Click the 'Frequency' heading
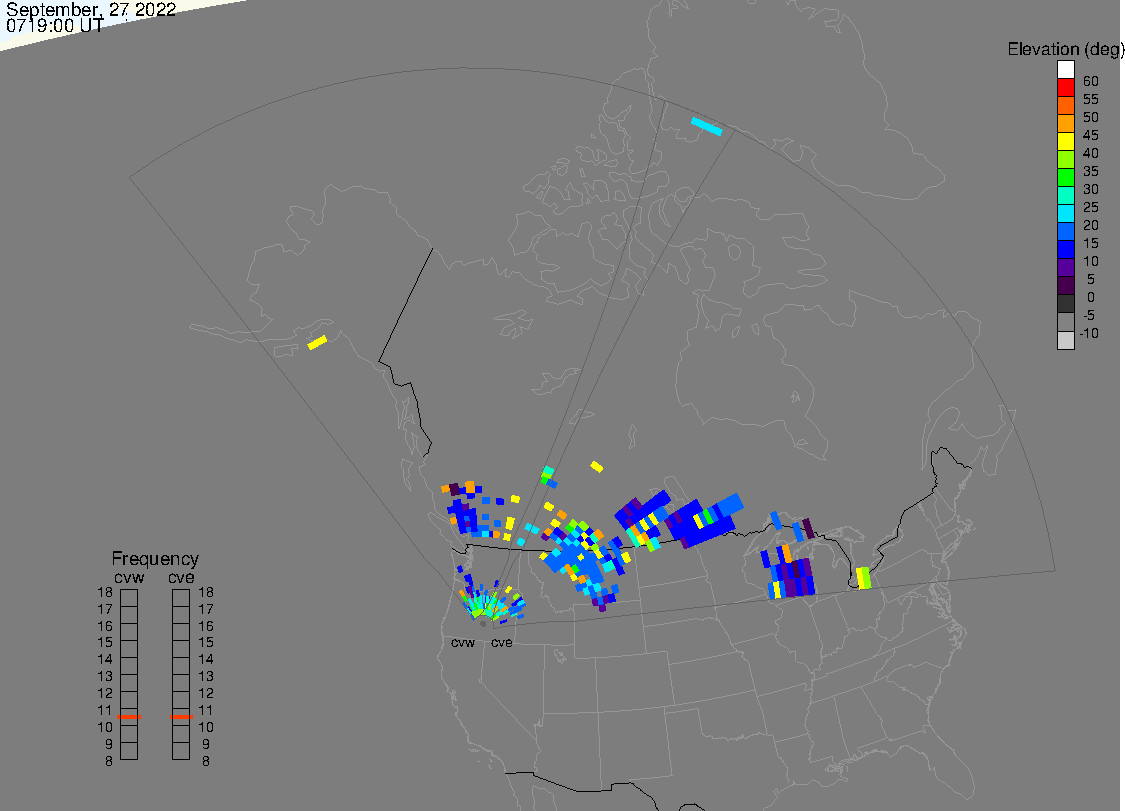 coord(155,558)
